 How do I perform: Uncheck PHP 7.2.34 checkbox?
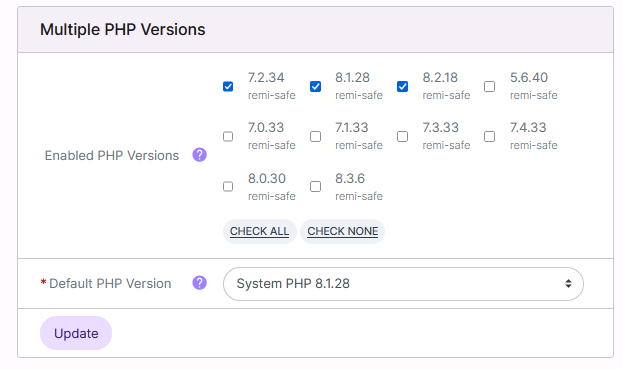[228, 86]
